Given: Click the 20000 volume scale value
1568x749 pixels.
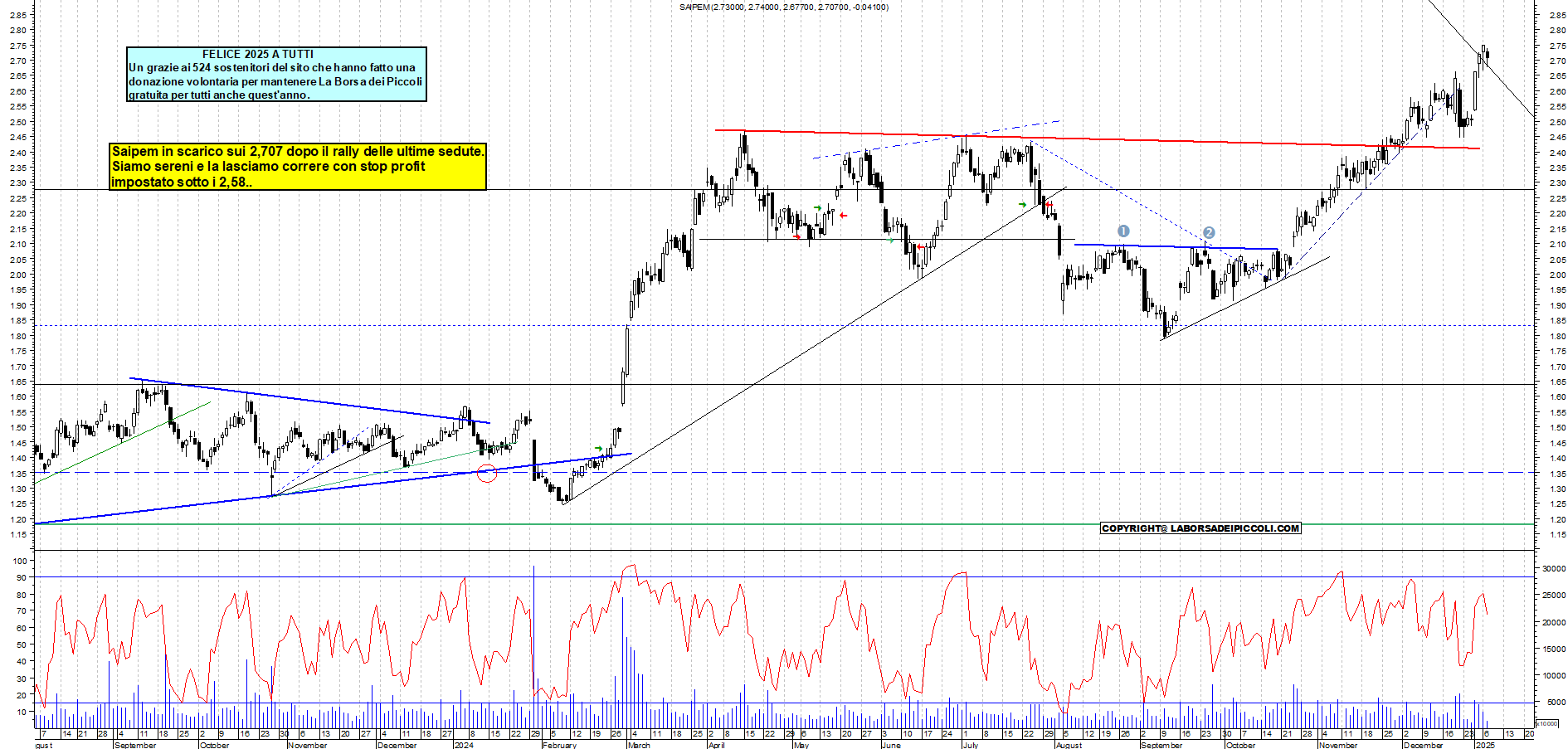Looking at the screenshot, I should coord(1554,623).
